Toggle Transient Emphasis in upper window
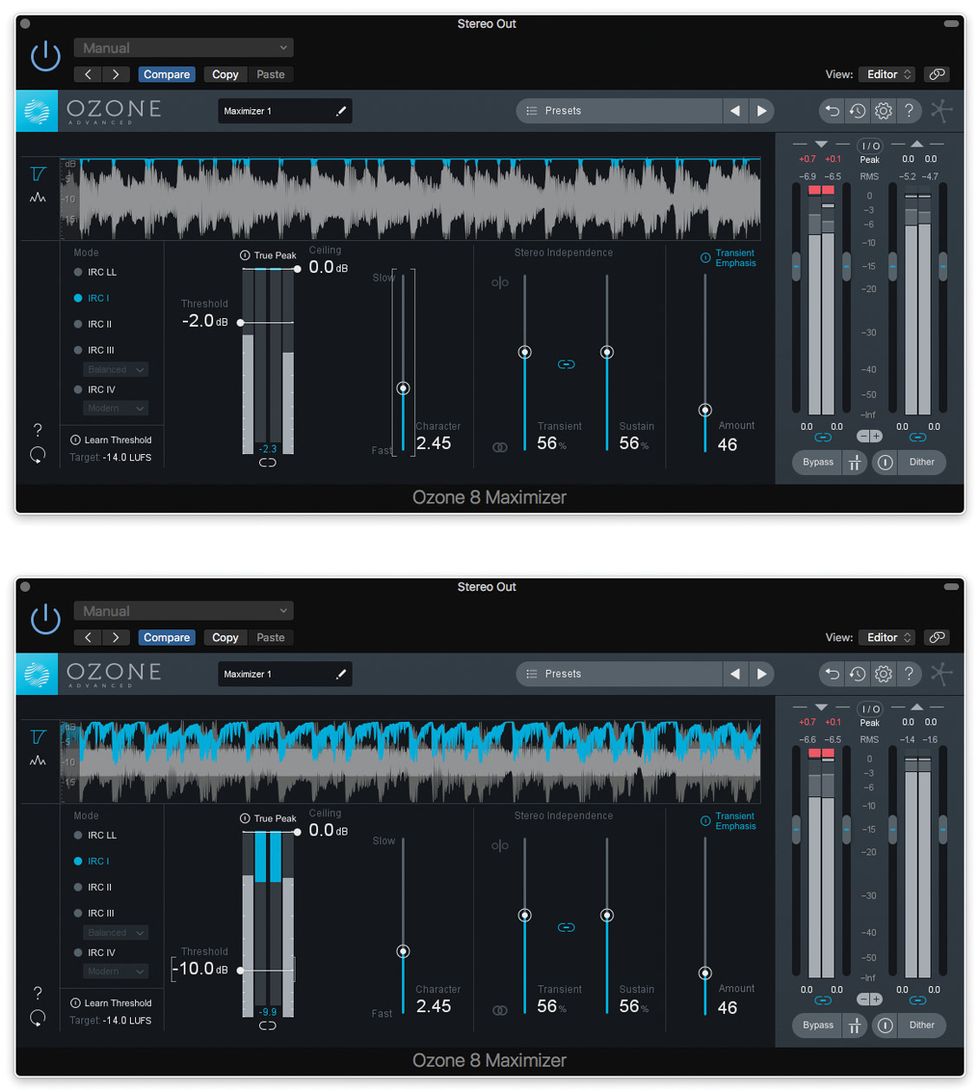The width and height of the screenshot is (980, 1092). 728,258
